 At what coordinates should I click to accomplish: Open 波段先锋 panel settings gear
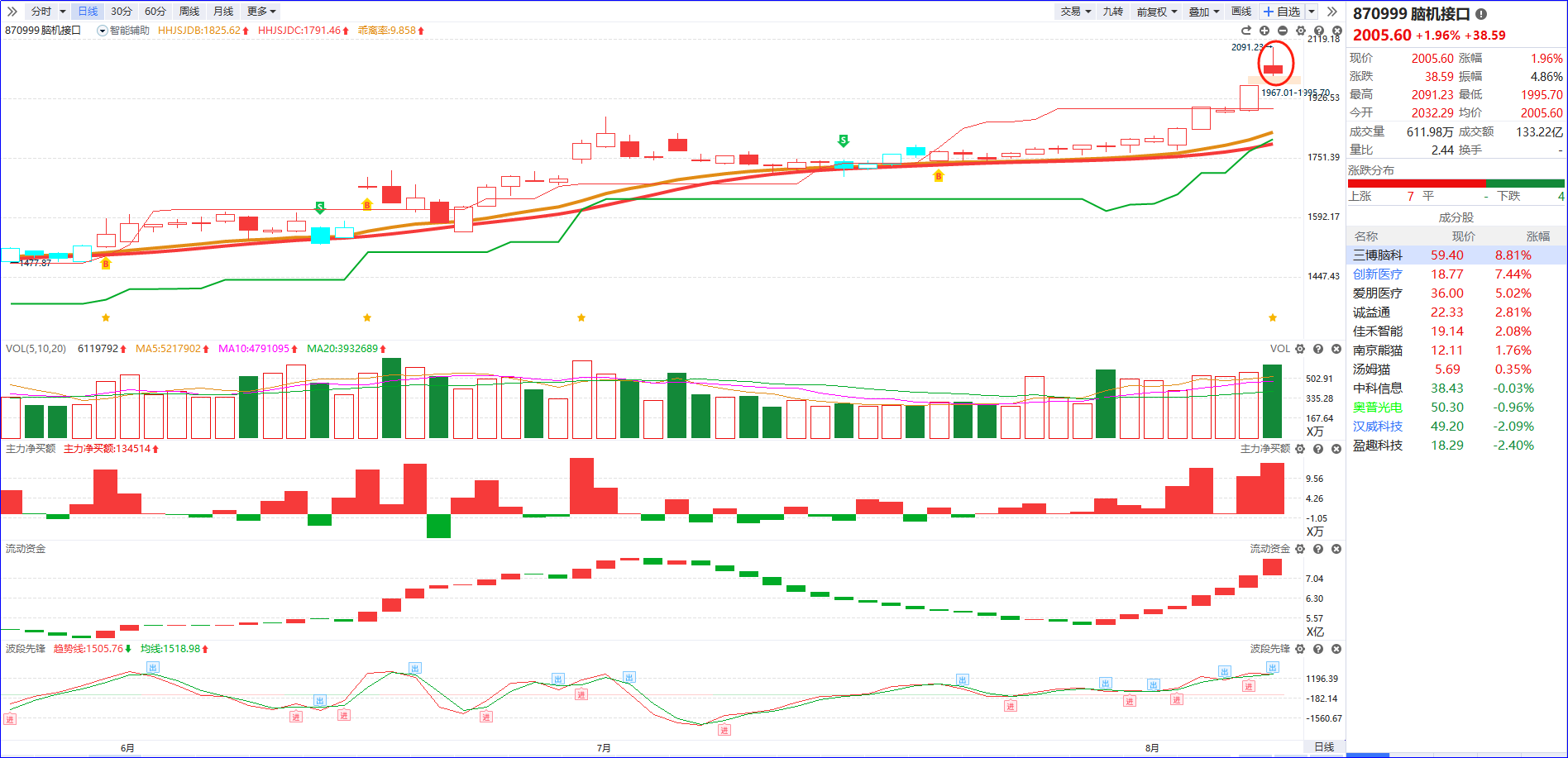pyautogui.click(x=1300, y=649)
